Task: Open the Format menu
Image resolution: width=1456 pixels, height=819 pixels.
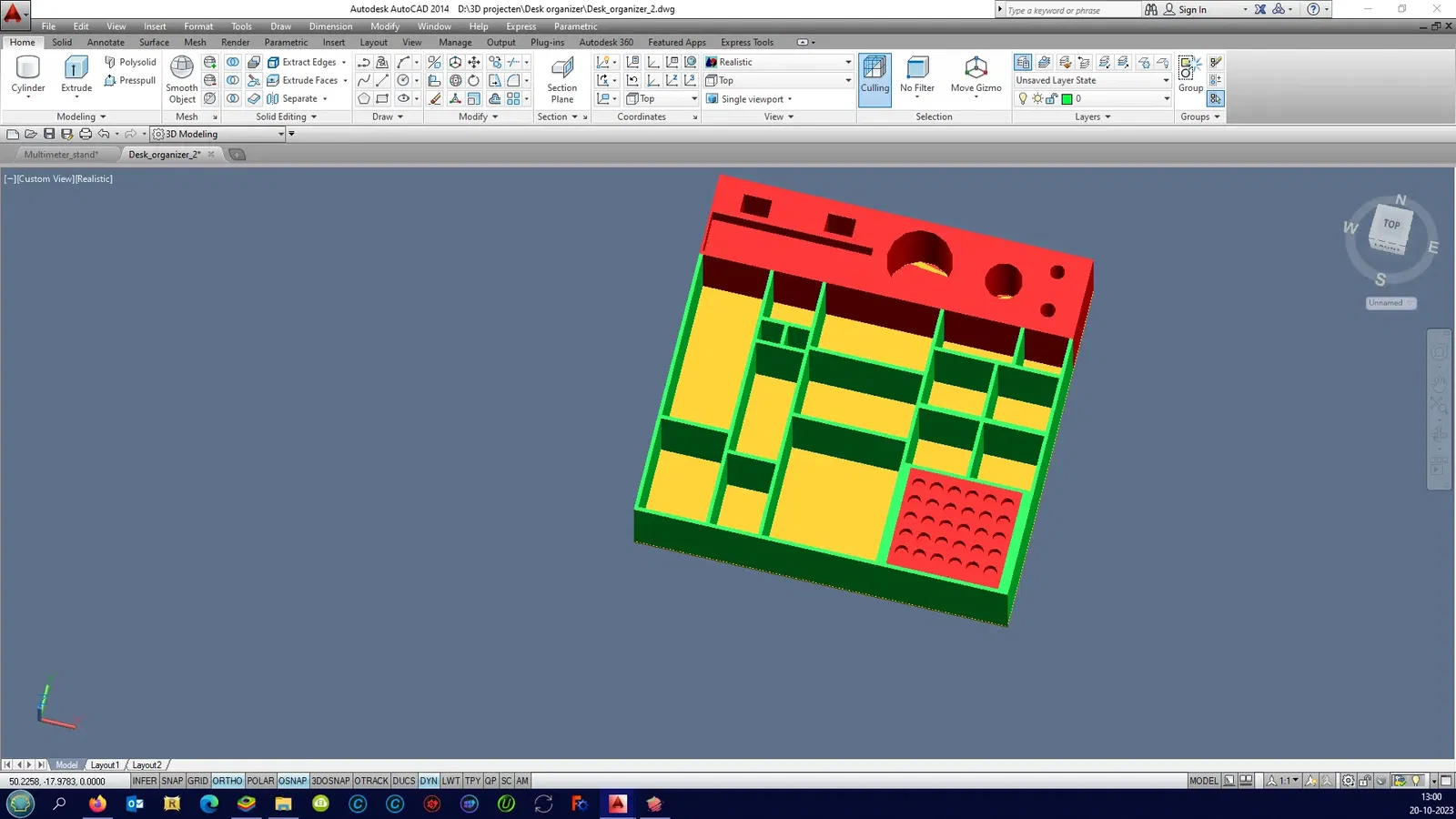Action: (x=198, y=26)
